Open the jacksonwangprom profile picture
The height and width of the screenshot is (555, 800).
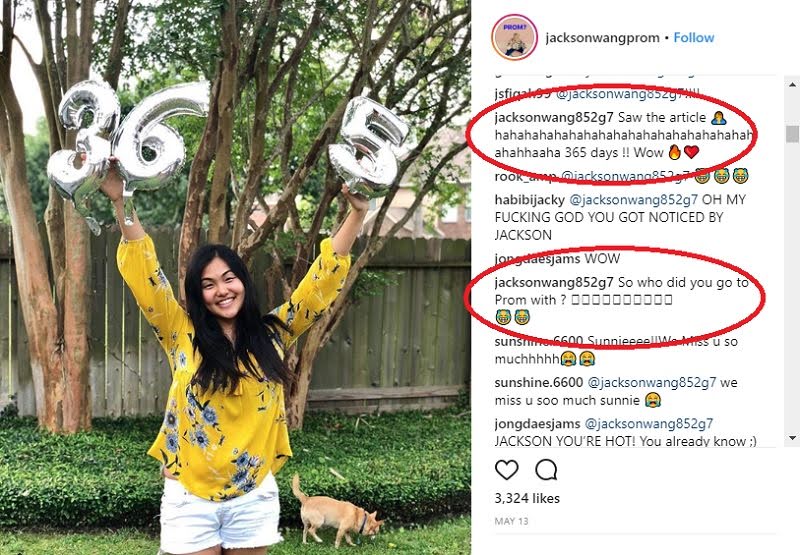click(514, 38)
